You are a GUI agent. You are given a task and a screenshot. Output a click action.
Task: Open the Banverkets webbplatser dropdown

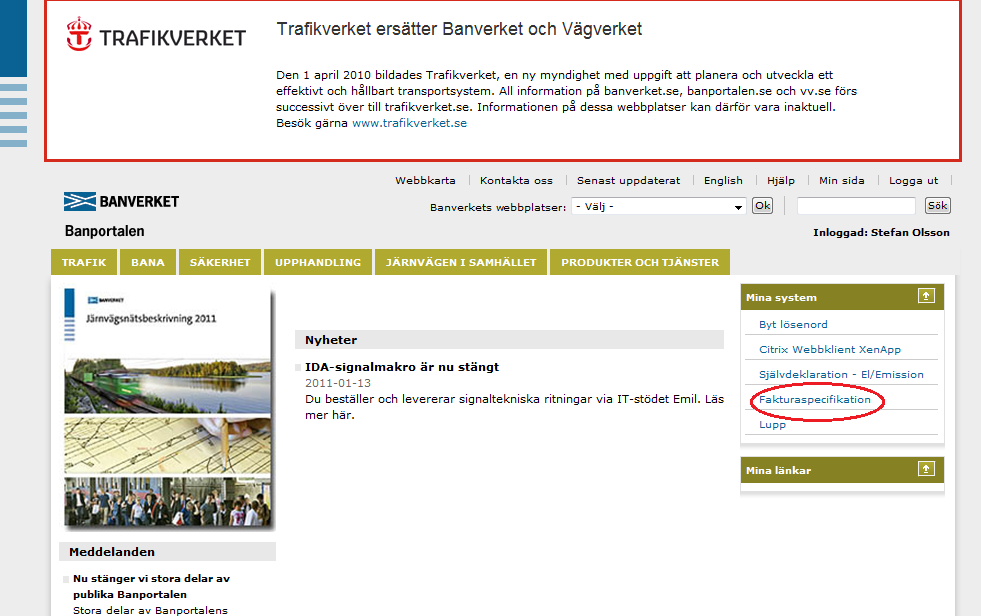point(658,206)
